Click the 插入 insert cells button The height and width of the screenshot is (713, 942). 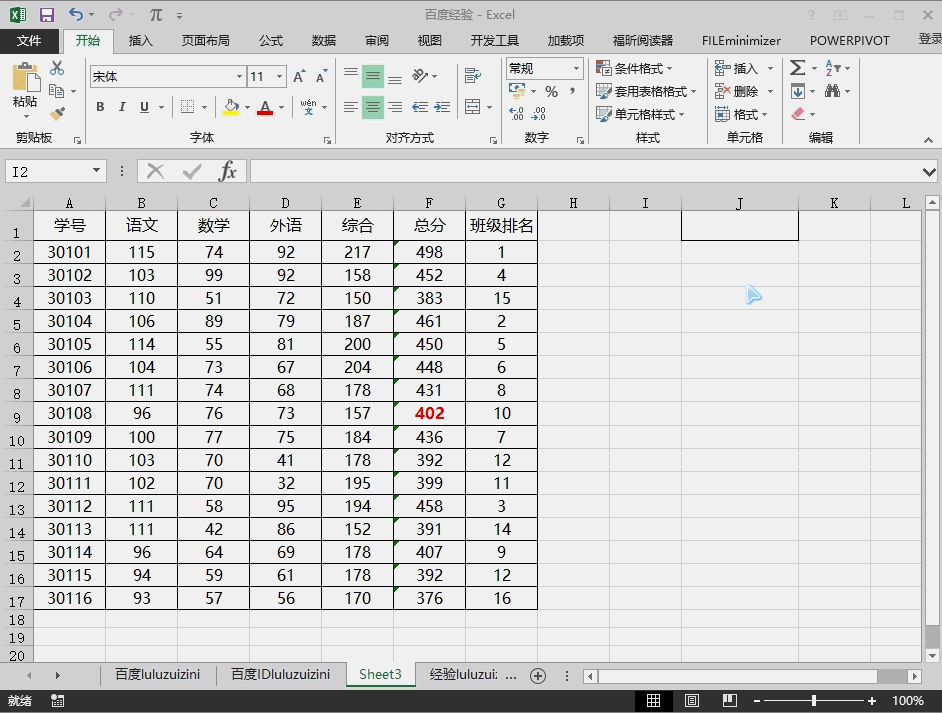click(738, 68)
